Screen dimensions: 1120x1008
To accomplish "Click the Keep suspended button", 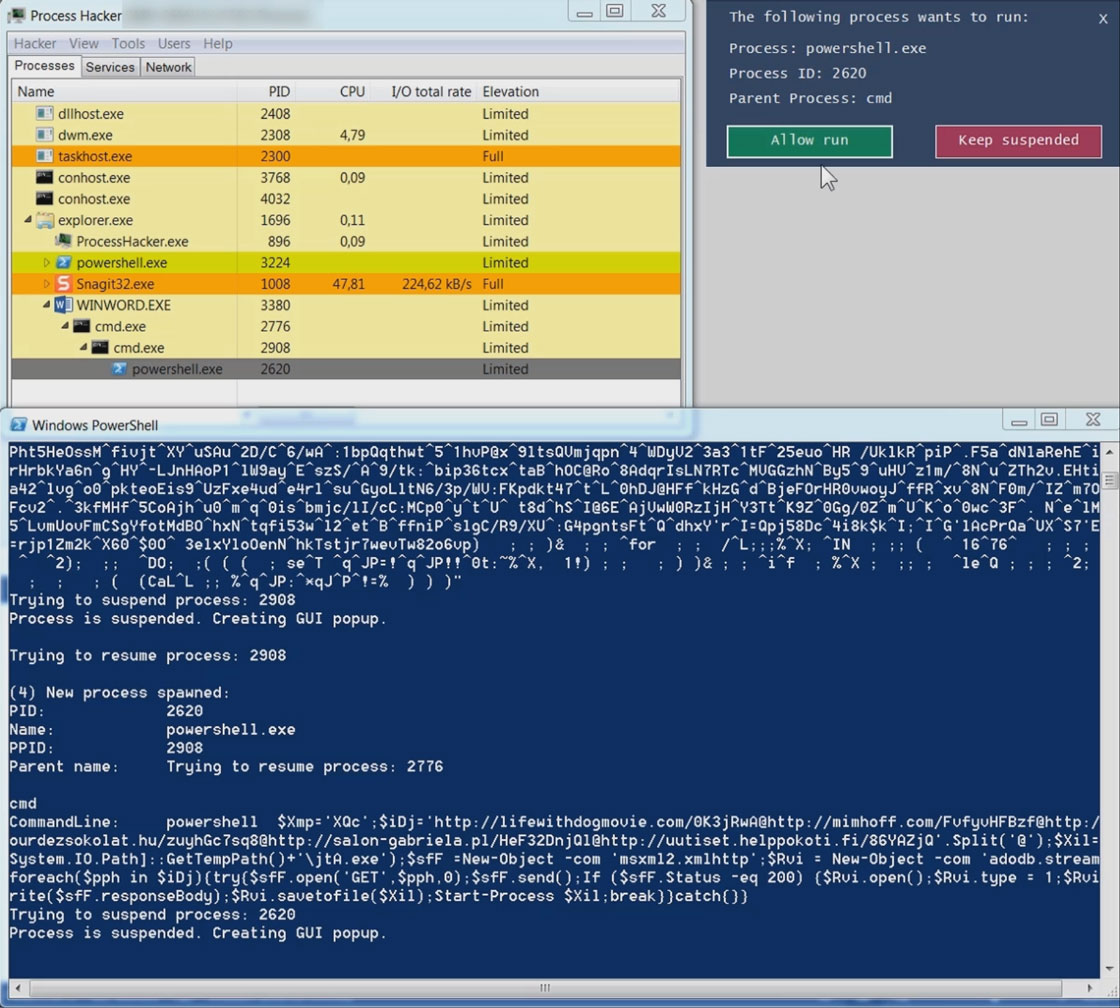I will (x=1018, y=141).
